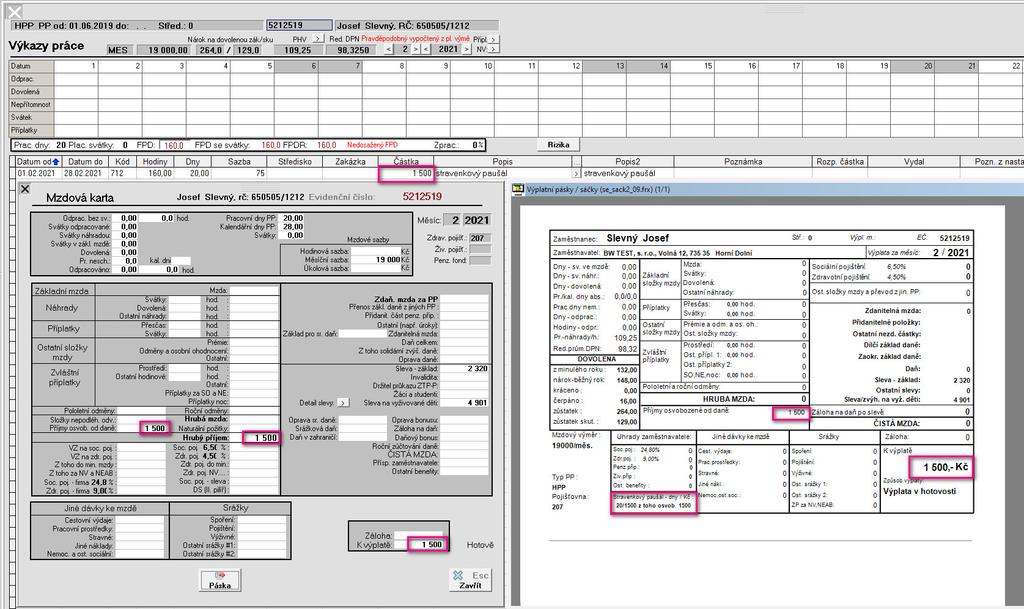Screen dimensions: 1024x609
Task: Go to previous year arrow
Action: (426, 50)
